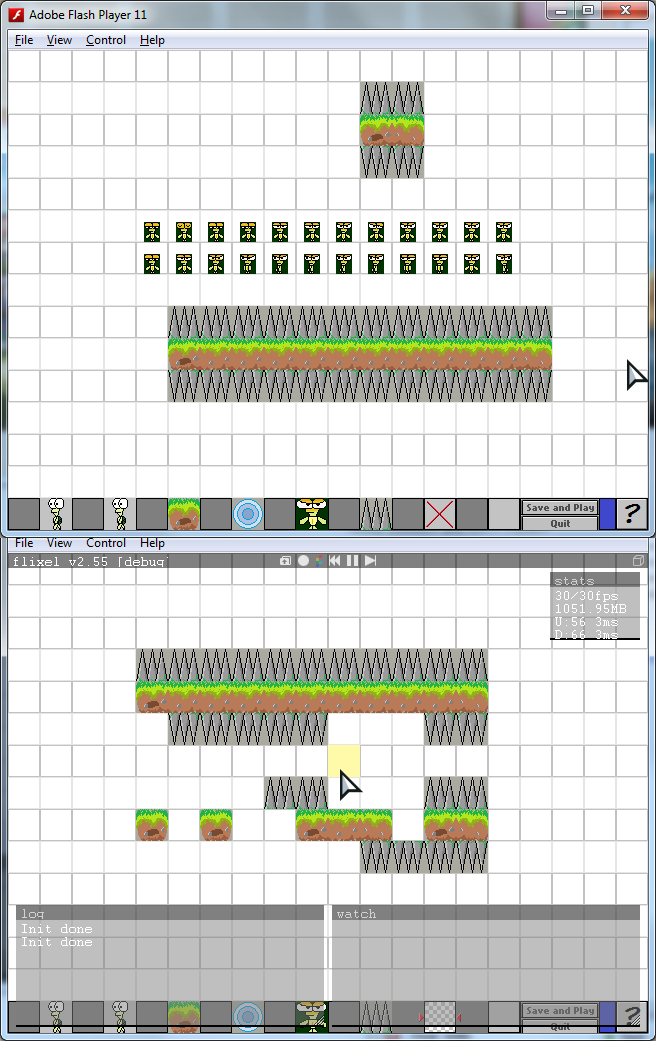This screenshot has width=656, height=1044.
Task: Open the View menu in lower window
Action: 59,543
